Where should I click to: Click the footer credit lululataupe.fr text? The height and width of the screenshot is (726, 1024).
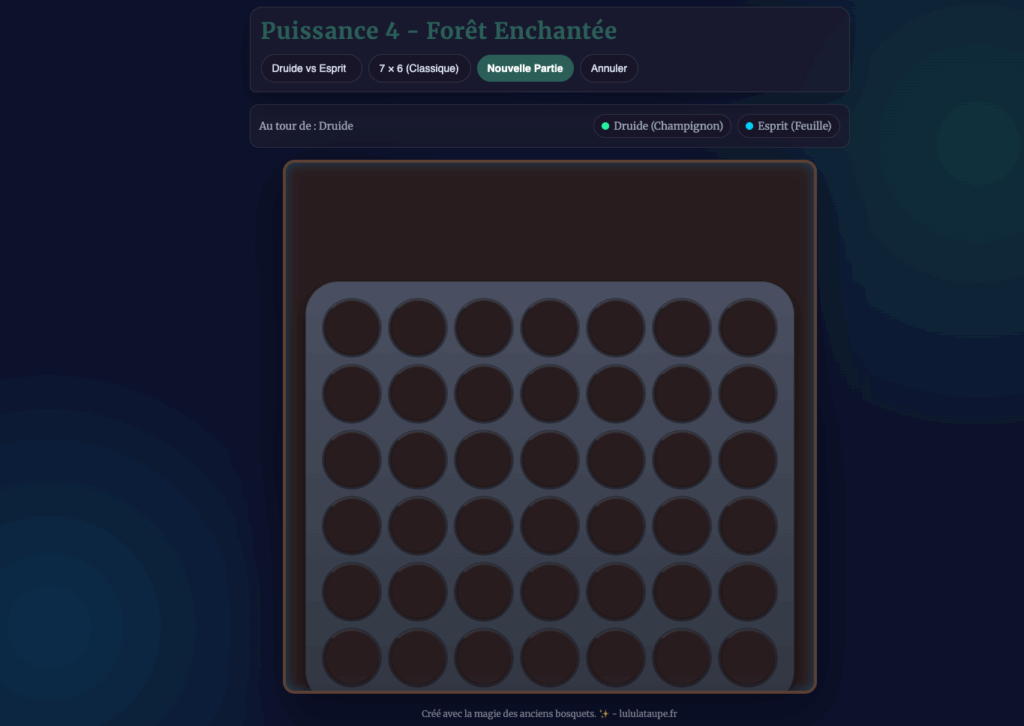pos(648,714)
